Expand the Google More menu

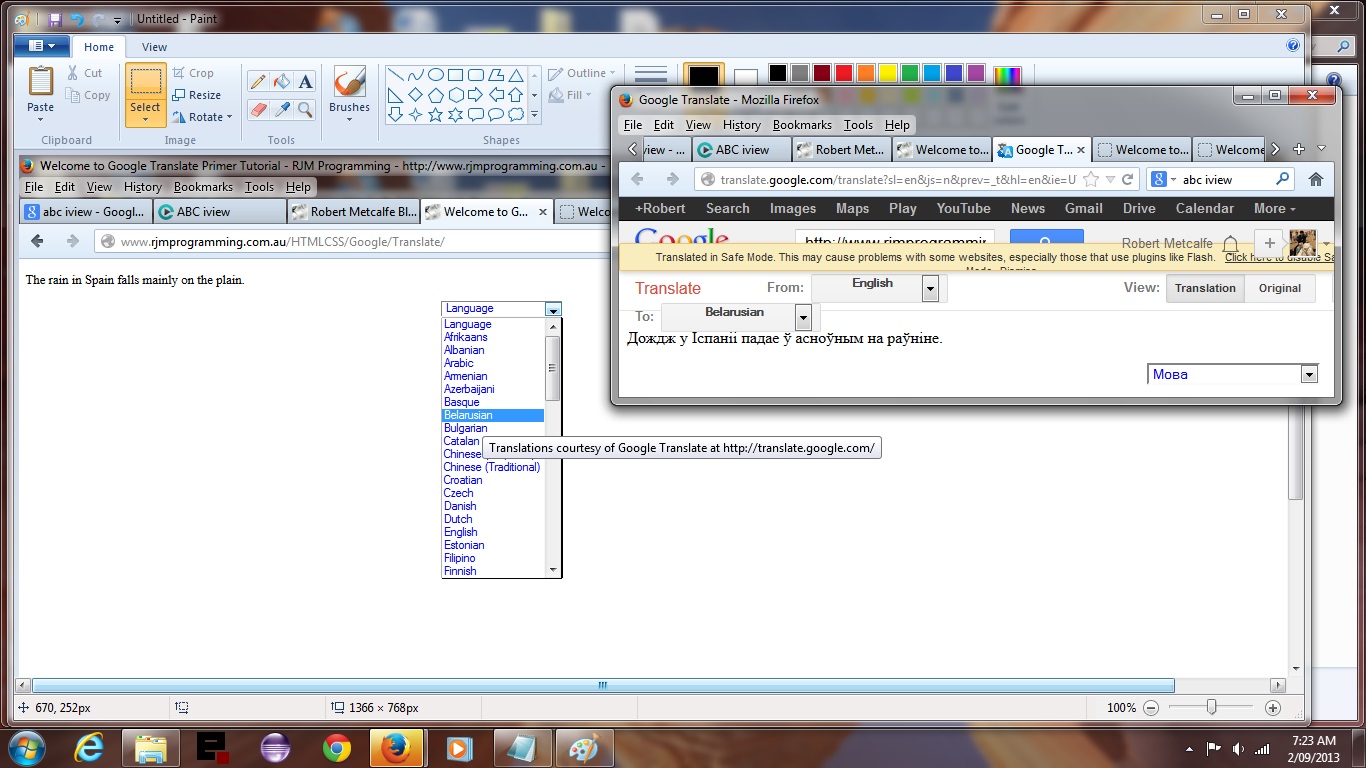click(x=1274, y=208)
